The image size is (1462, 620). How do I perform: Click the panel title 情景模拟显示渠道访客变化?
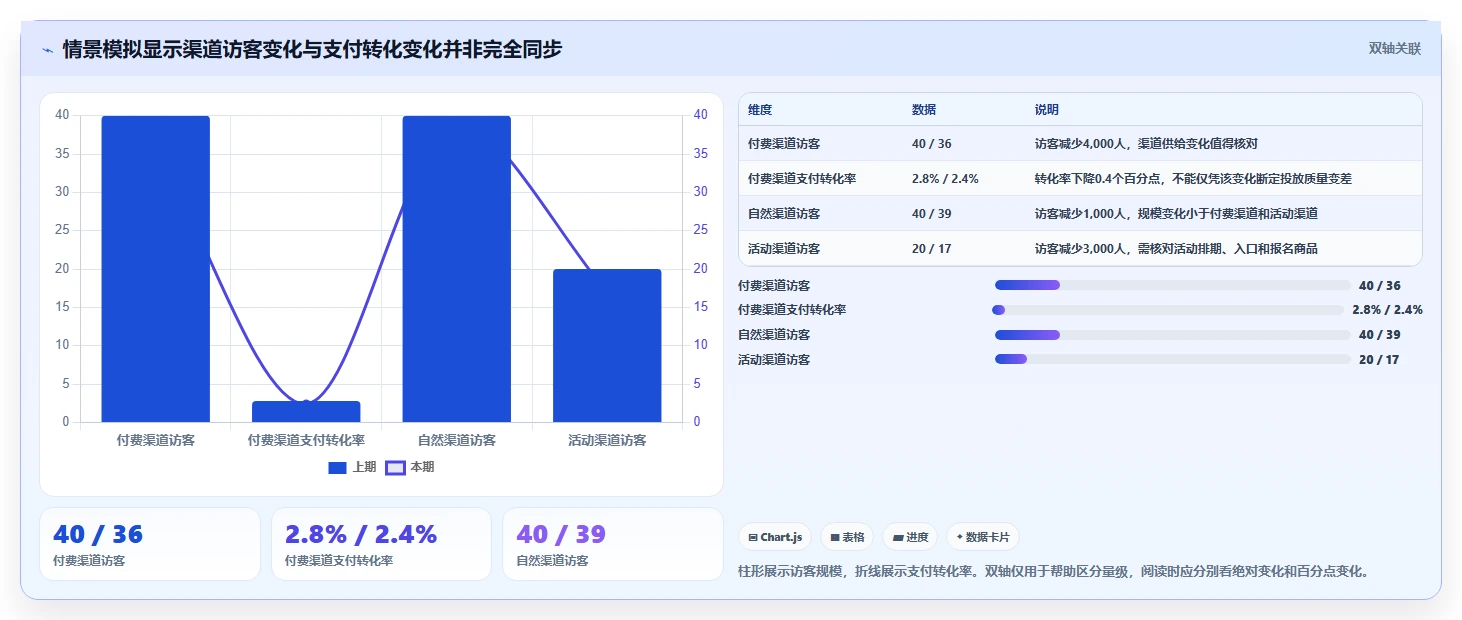[312, 49]
